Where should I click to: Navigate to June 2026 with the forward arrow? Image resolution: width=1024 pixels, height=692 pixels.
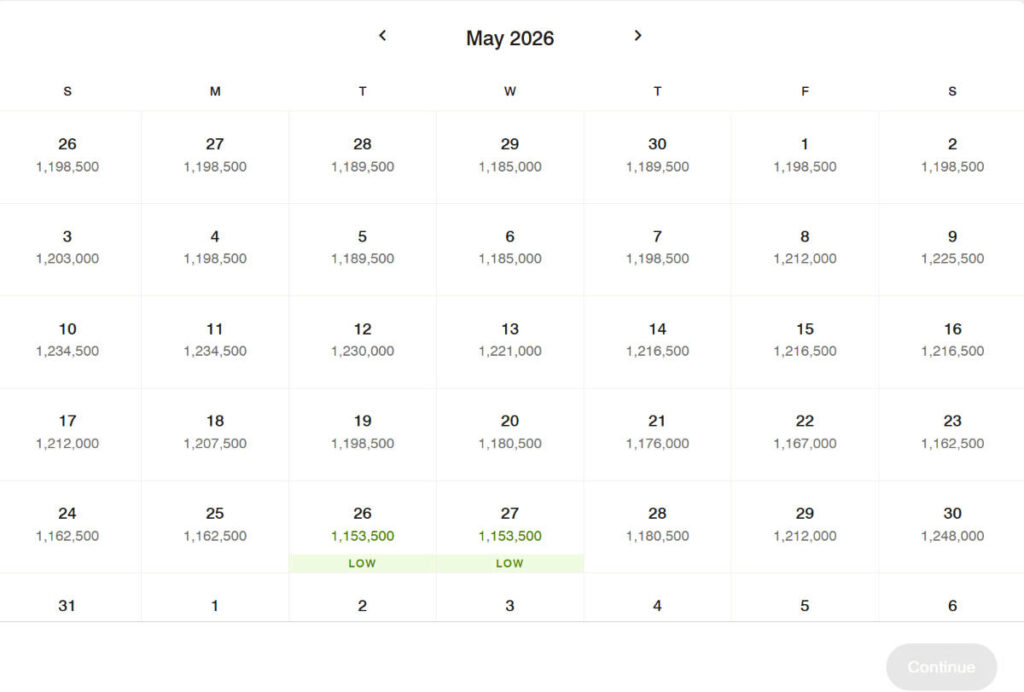(x=637, y=35)
